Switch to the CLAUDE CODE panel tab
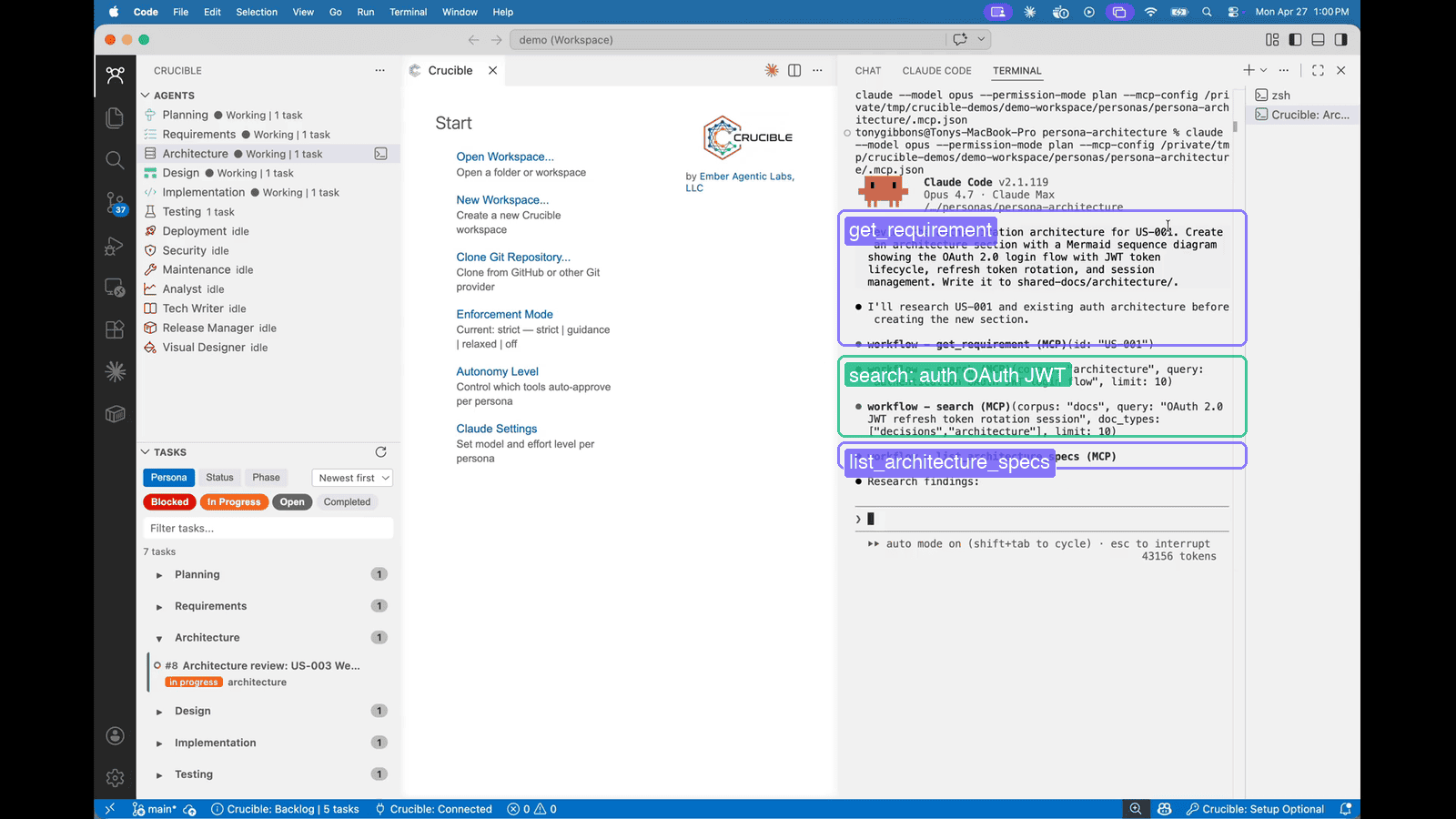This screenshot has width=1456, height=819. click(936, 71)
